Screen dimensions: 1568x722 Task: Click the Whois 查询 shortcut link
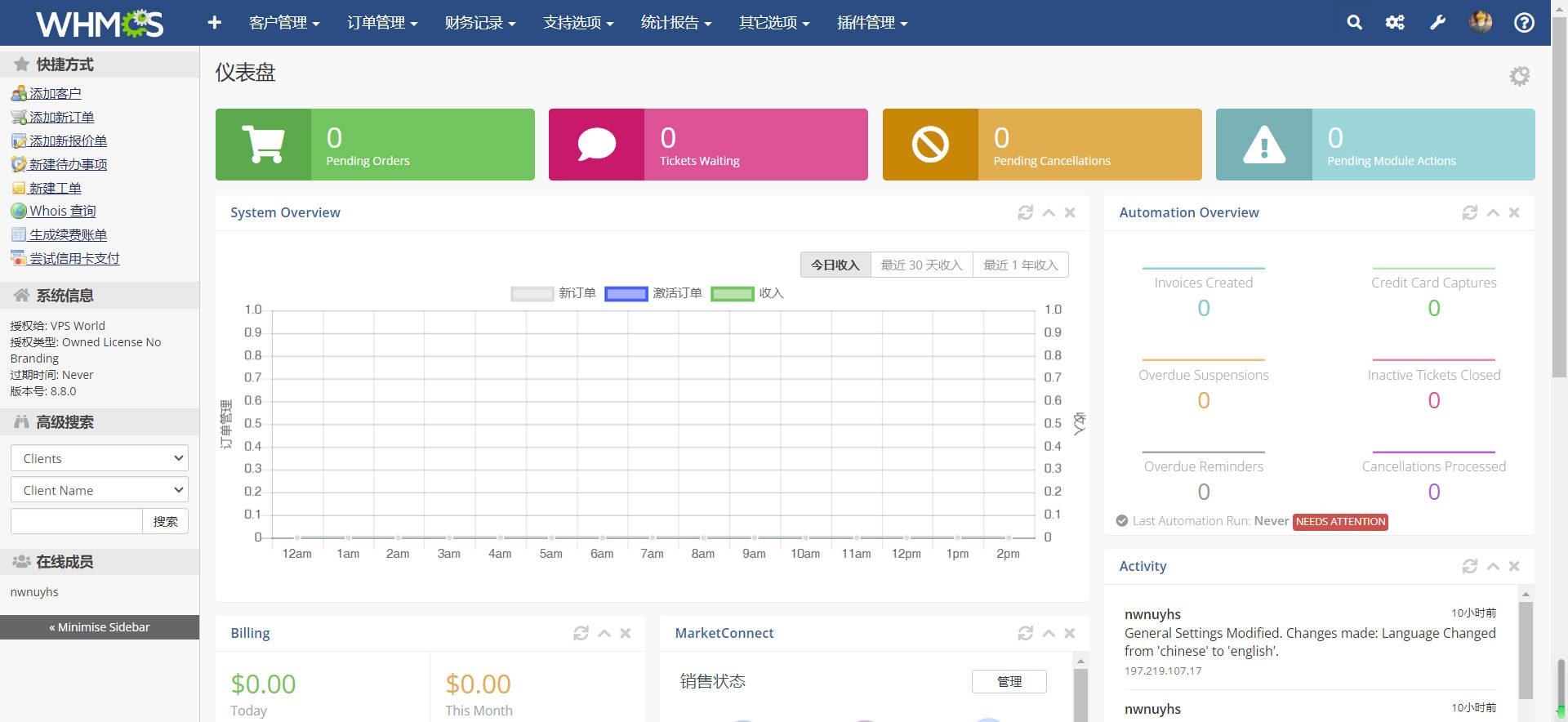pos(62,211)
